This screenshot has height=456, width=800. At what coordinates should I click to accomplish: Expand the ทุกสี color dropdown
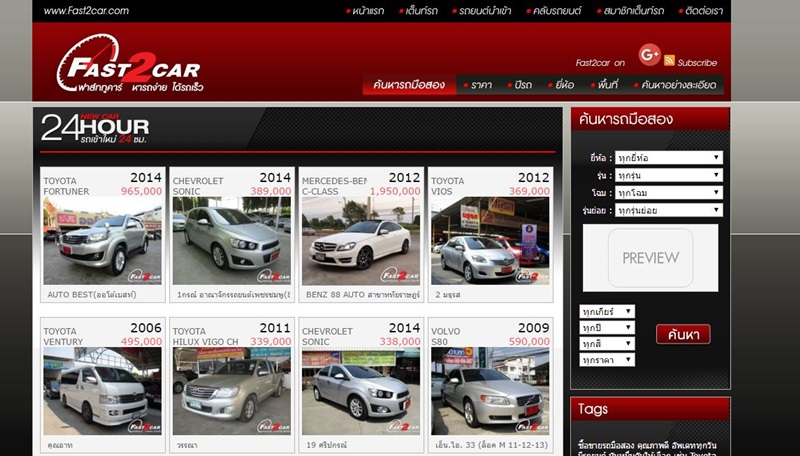607,344
